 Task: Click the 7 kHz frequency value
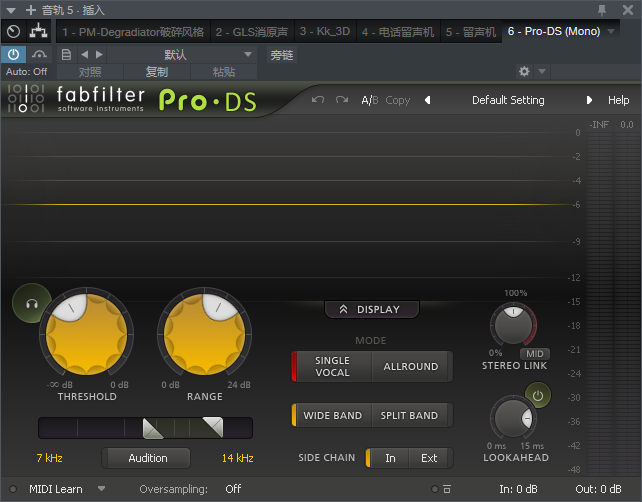point(50,458)
